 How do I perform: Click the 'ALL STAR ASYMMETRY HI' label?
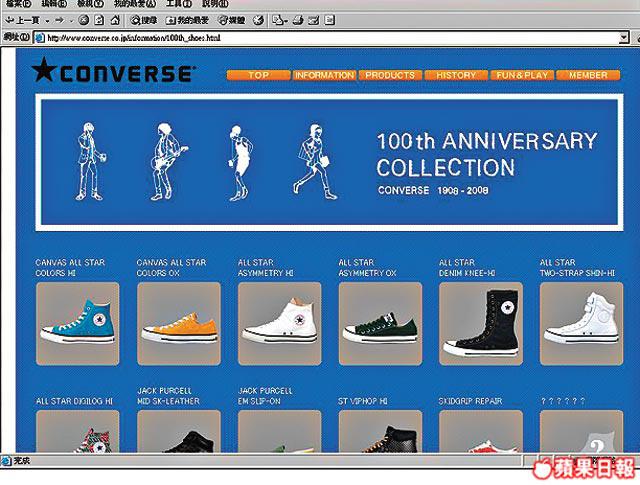click(x=265, y=267)
